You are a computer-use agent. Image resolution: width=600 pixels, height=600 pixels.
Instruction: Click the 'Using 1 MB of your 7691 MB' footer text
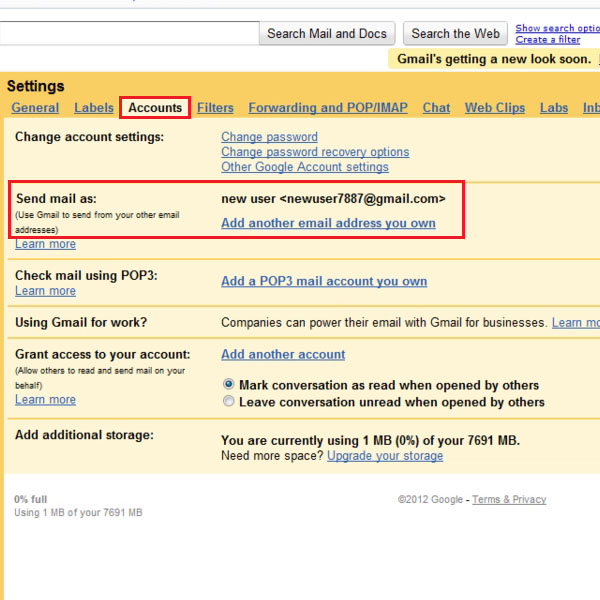78,513
